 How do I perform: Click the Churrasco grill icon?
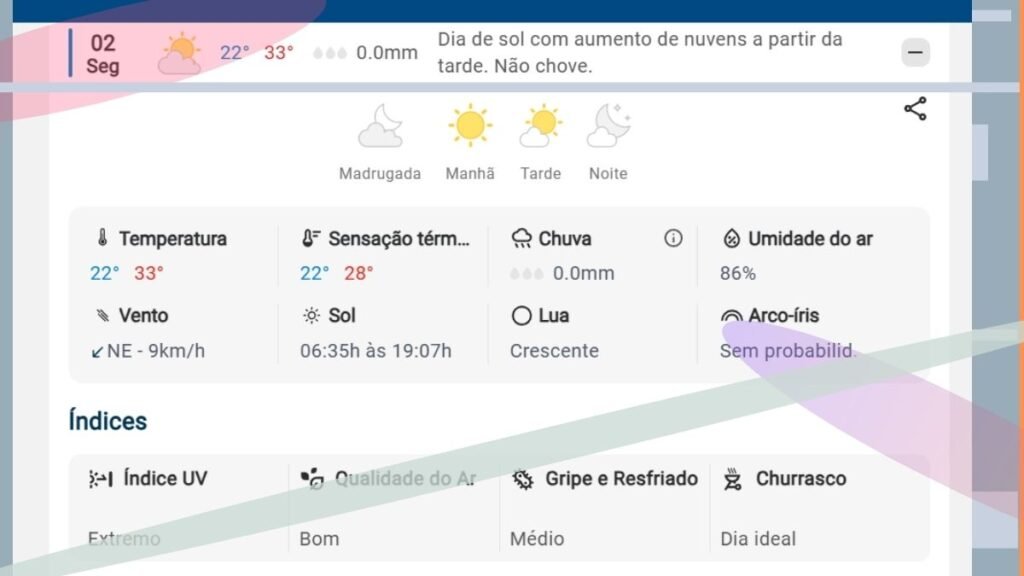point(732,479)
